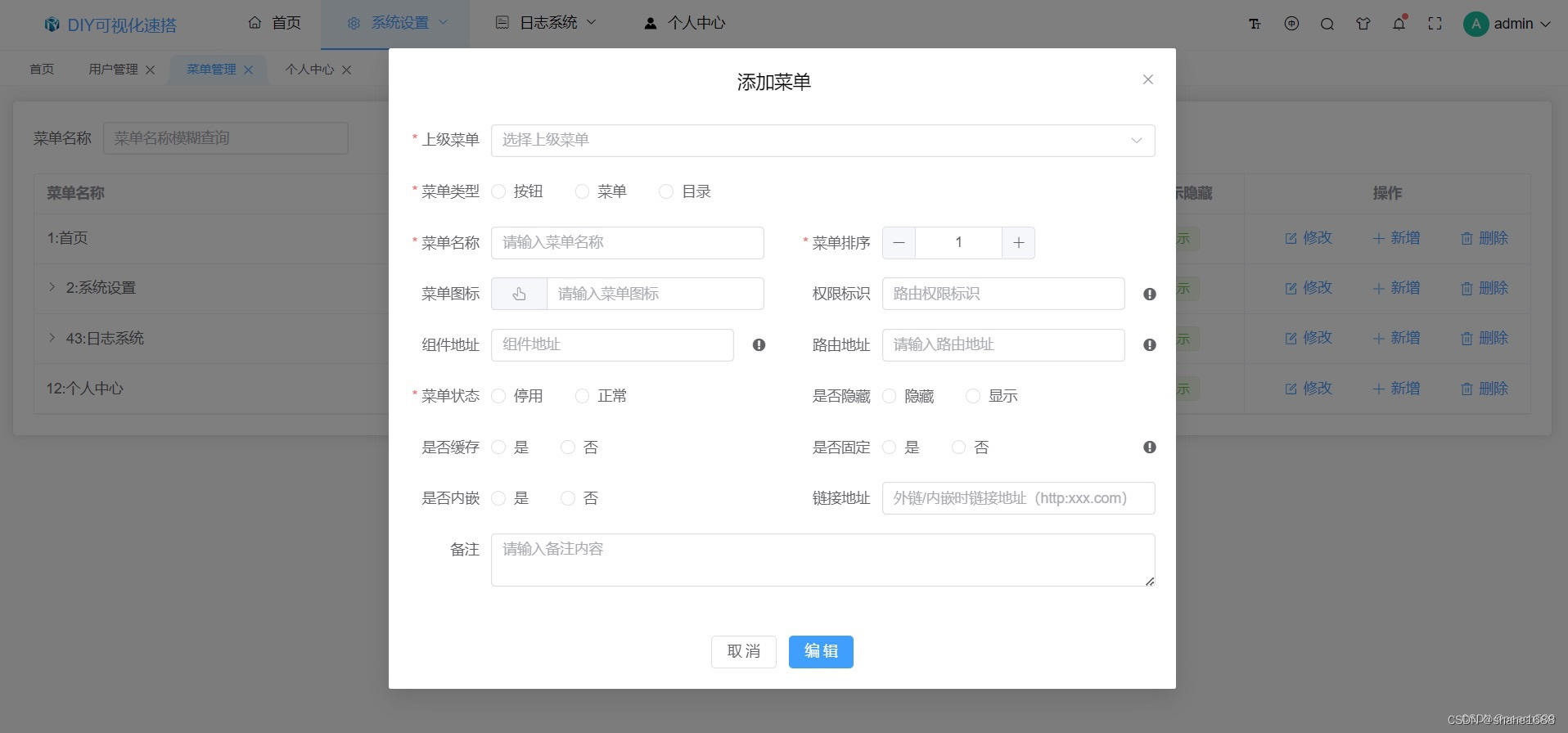
Task: Click the 菜单排序 number value field
Action: point(958,243)
